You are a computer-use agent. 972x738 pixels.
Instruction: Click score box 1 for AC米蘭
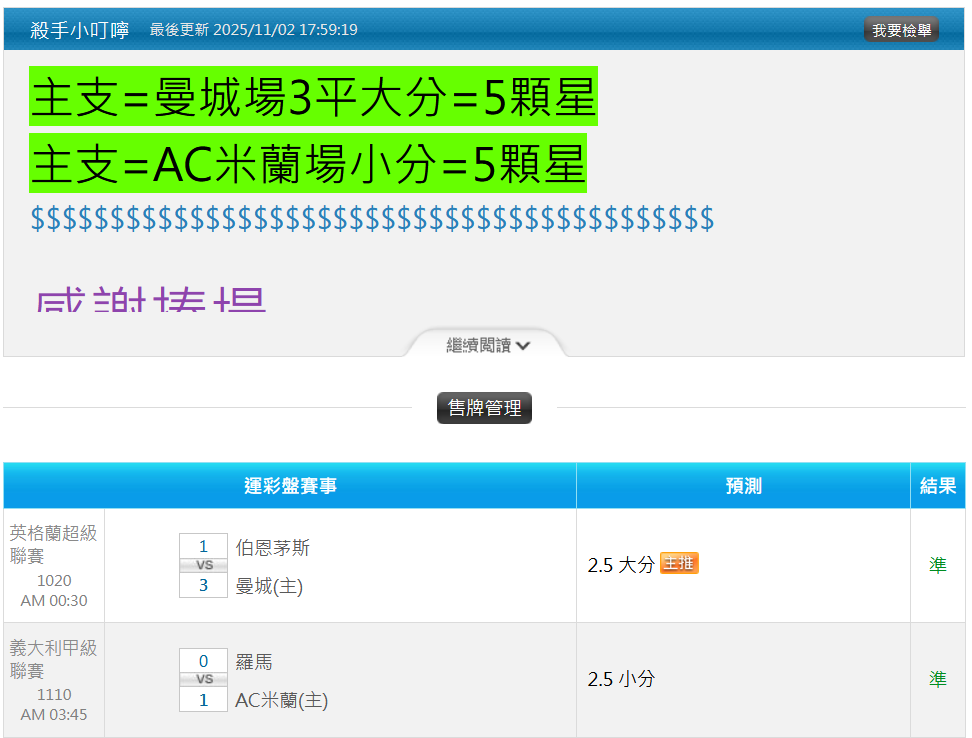point(203,700)
